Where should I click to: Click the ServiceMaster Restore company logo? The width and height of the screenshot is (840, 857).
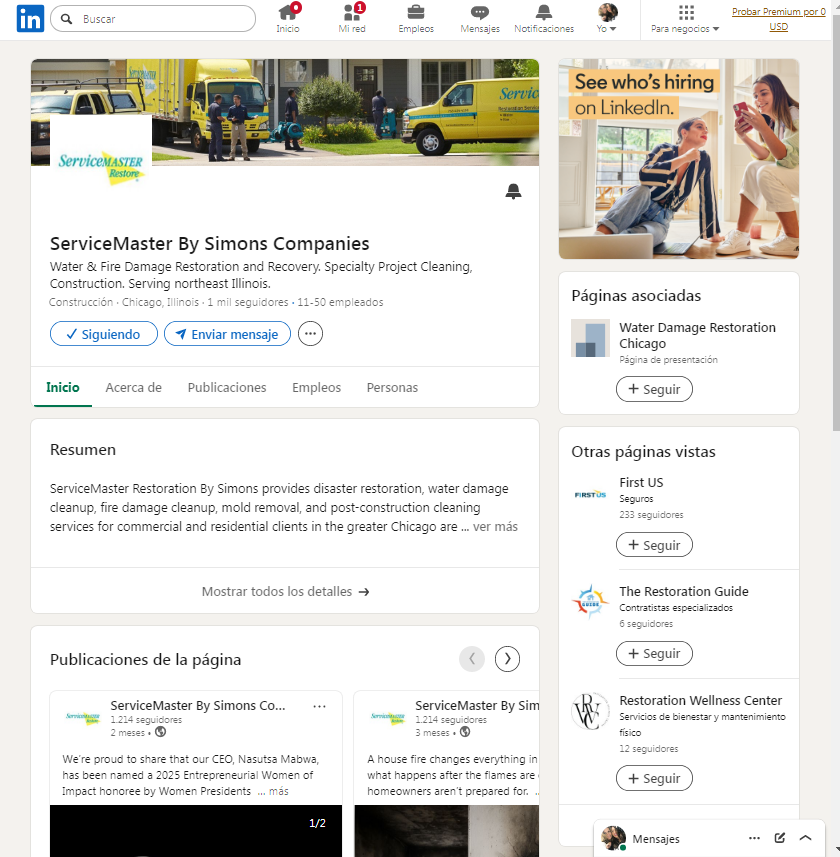[x=101, y=166]
